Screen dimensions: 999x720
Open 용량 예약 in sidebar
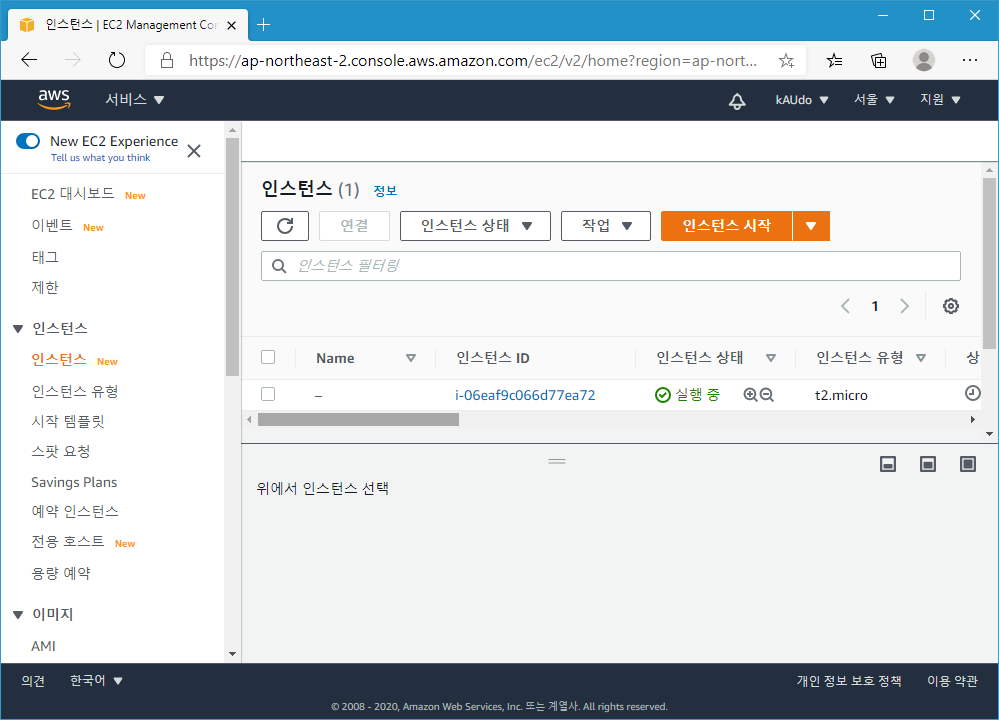[61, 573]
